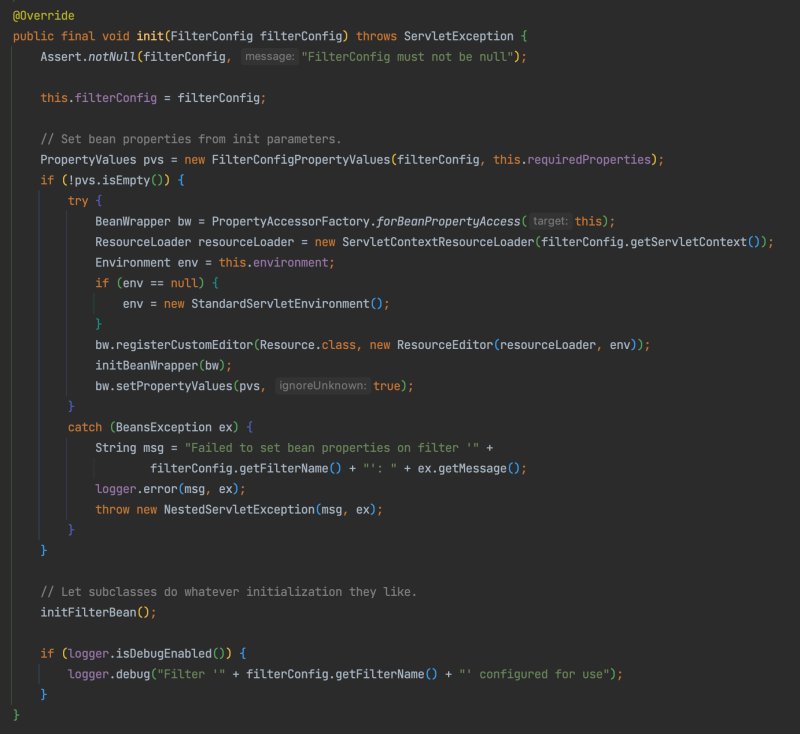Click the 'throw' keyword
This screenshot has width=800, height=734.
point(112,510)
